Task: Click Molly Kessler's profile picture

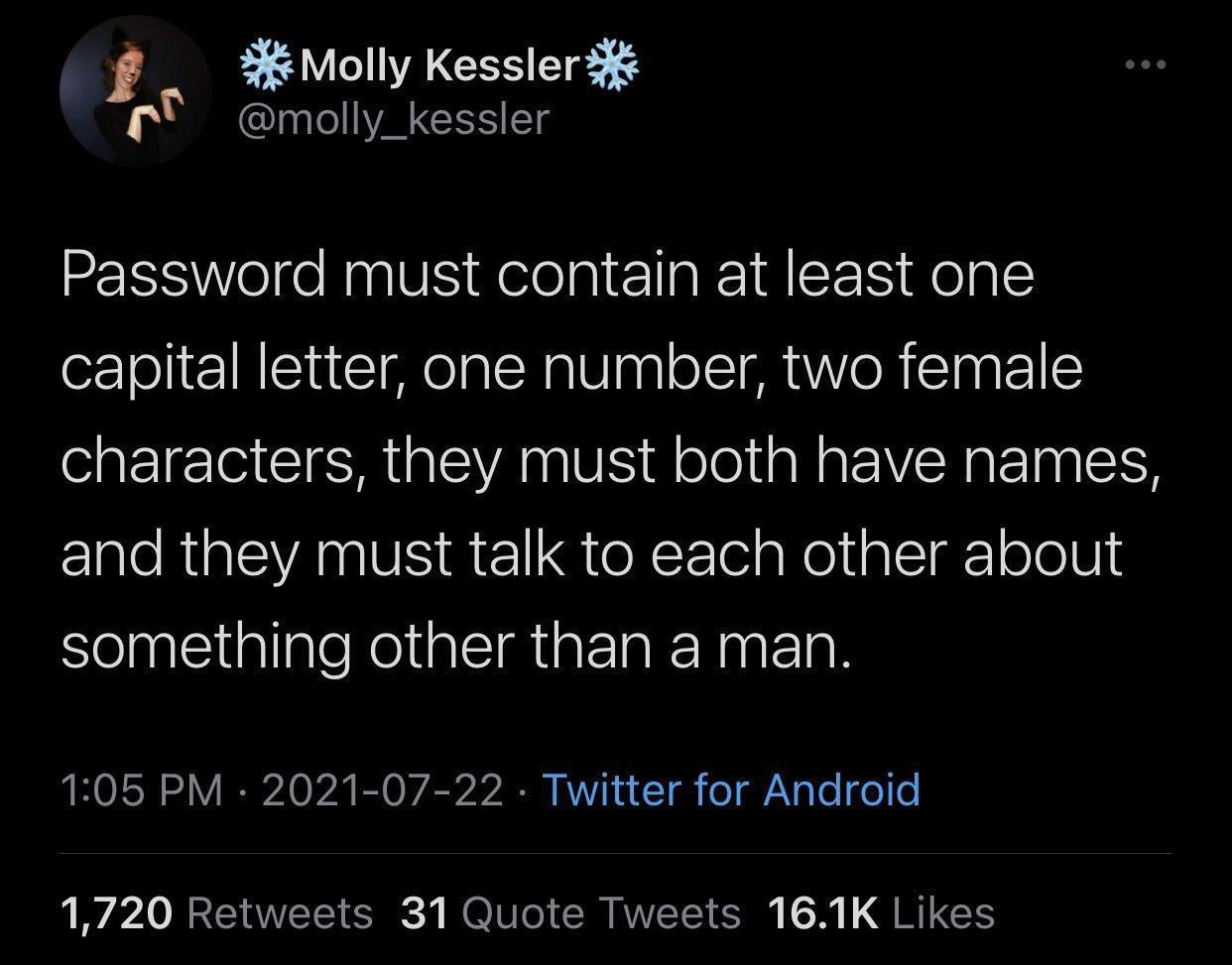Action: [136, 90]
